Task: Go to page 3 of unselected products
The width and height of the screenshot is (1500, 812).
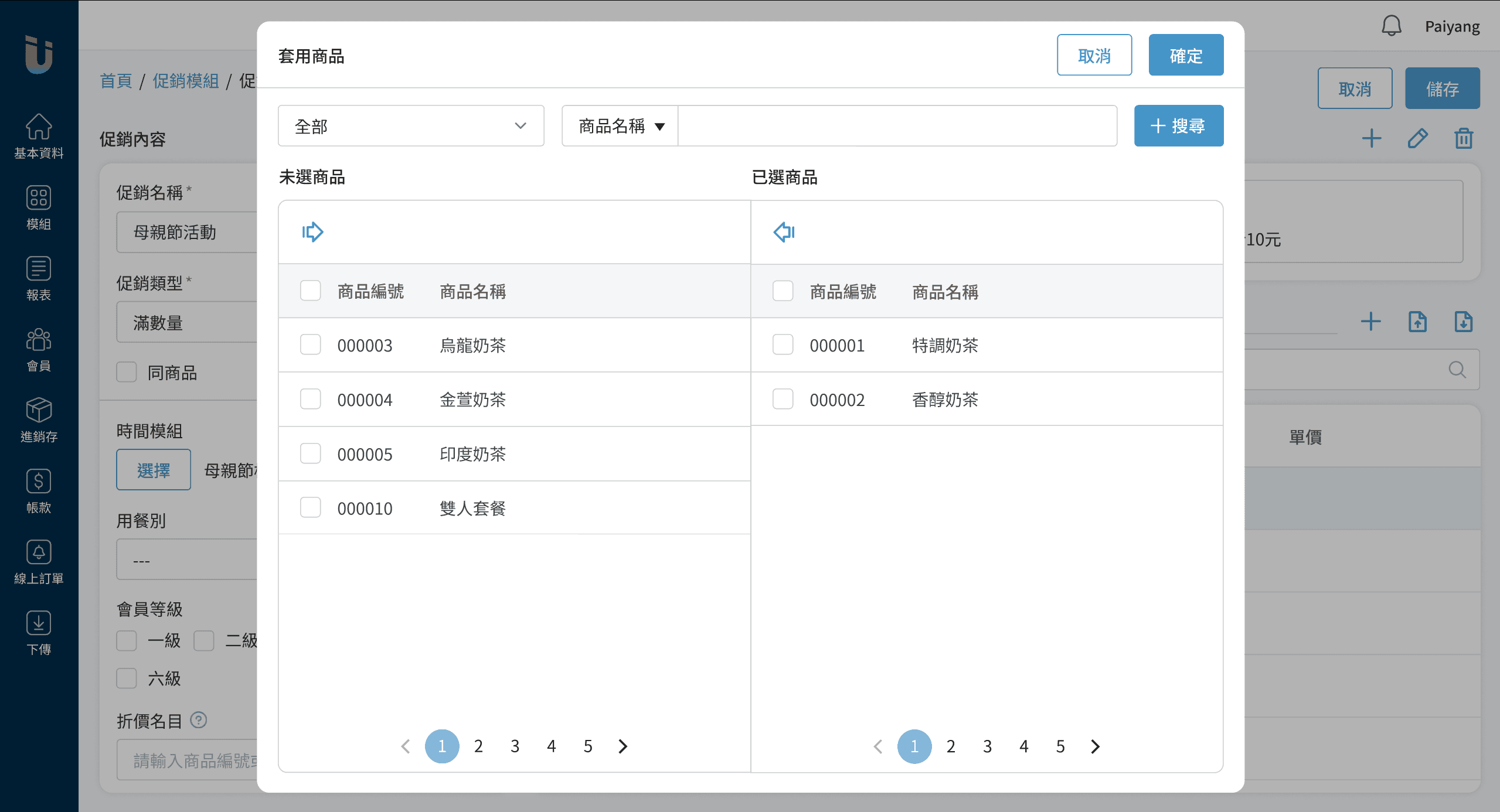Action: (x=515, y=746)
